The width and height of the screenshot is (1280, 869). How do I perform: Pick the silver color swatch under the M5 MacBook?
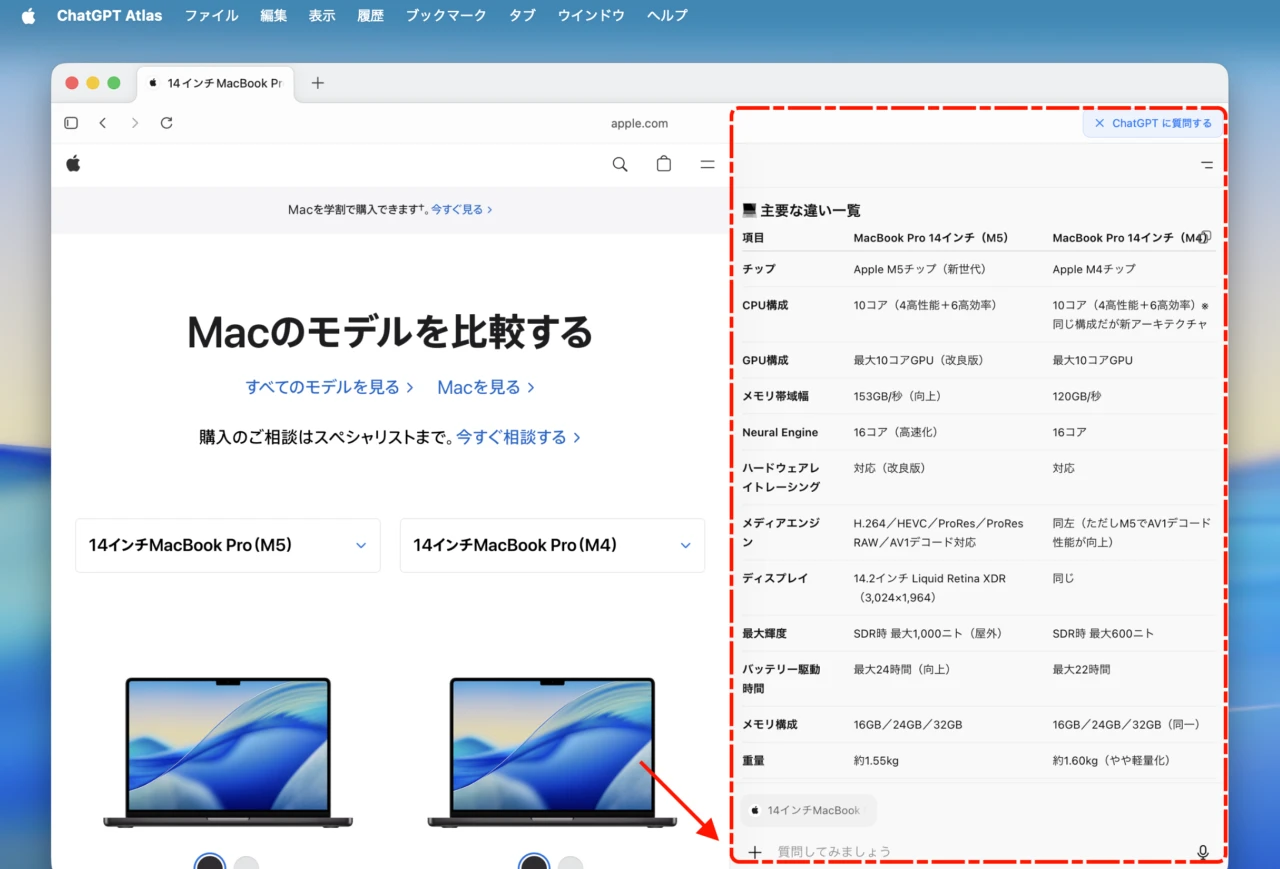point(244,861)
